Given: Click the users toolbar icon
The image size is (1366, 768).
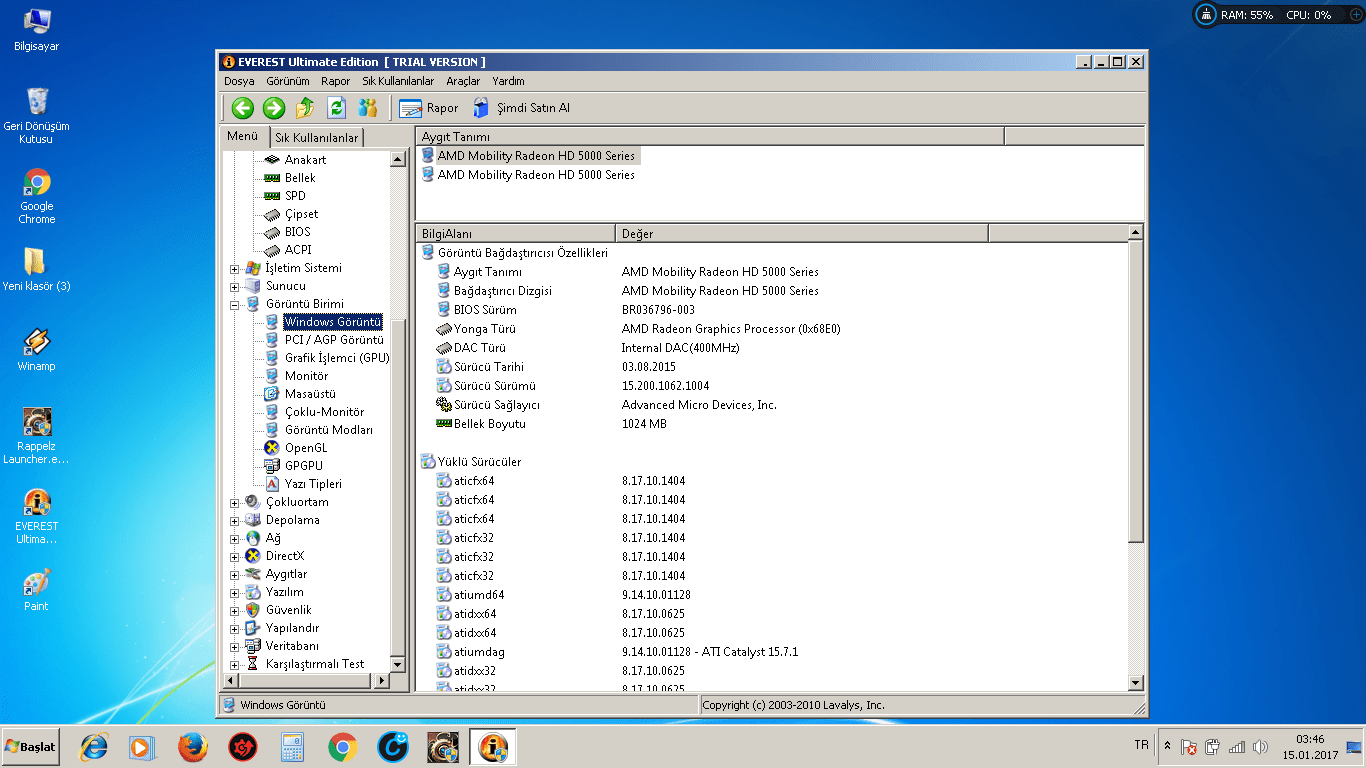Looking at the screenshot, I should pyautogui.click(x=368, y=108).
